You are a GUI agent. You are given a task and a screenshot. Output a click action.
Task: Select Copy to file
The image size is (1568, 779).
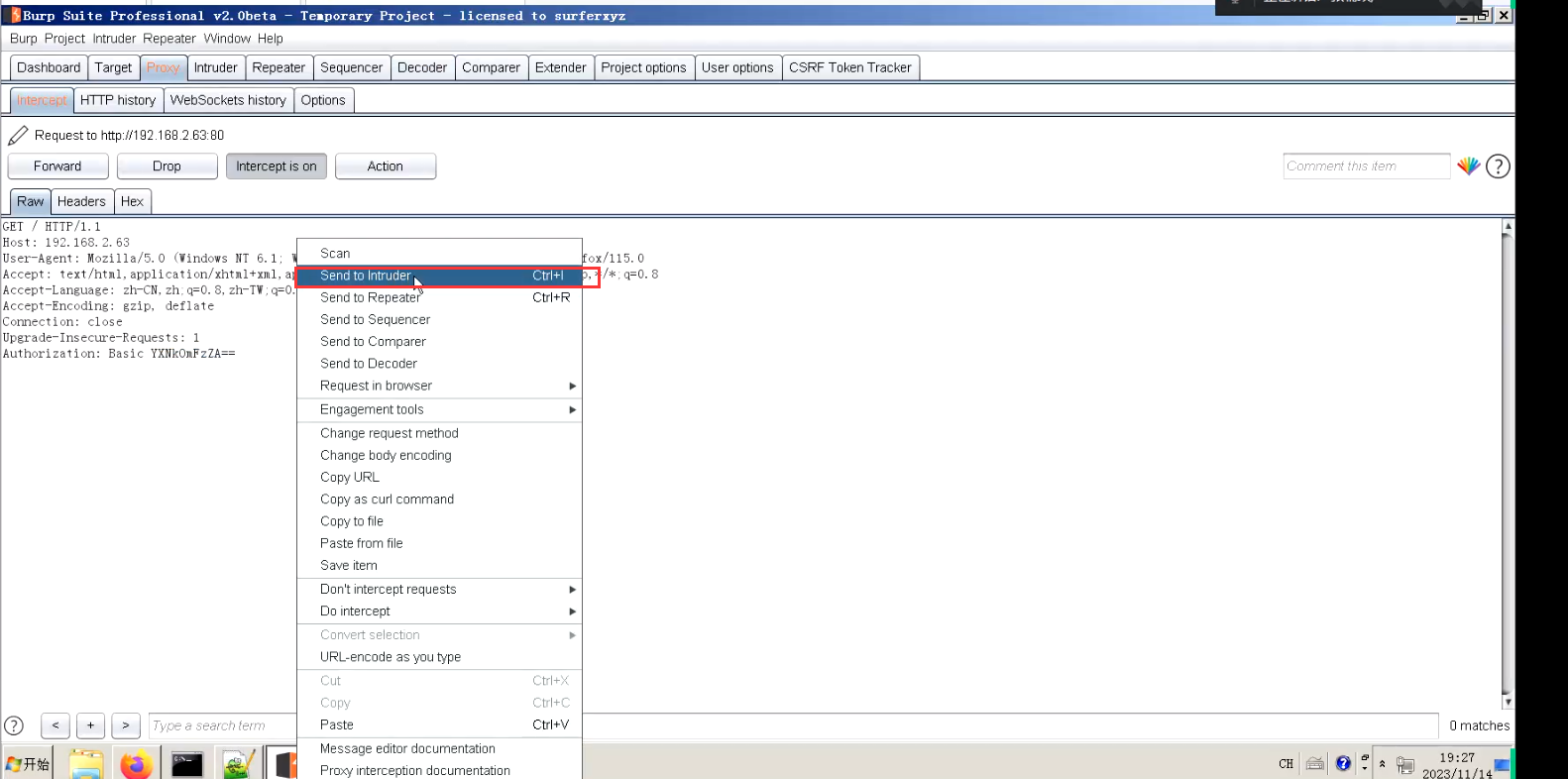(439, 521)
